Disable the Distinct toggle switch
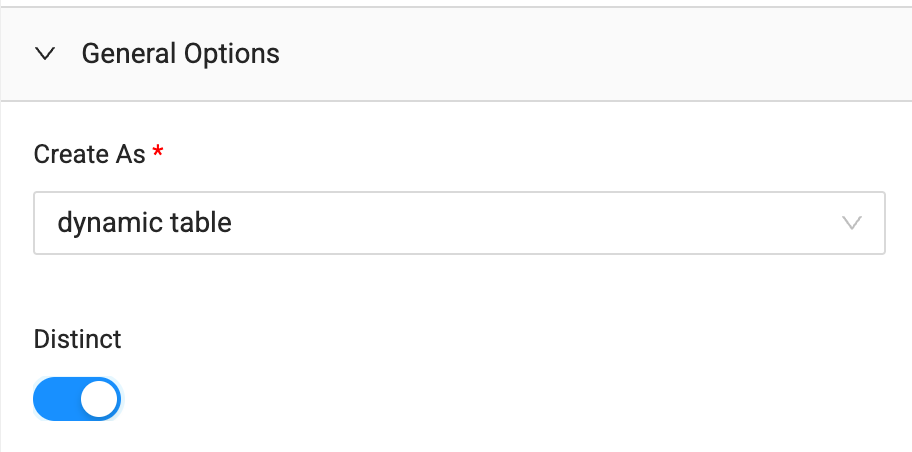This screenshot has height=452, width=912. click(x=77, y=400)
